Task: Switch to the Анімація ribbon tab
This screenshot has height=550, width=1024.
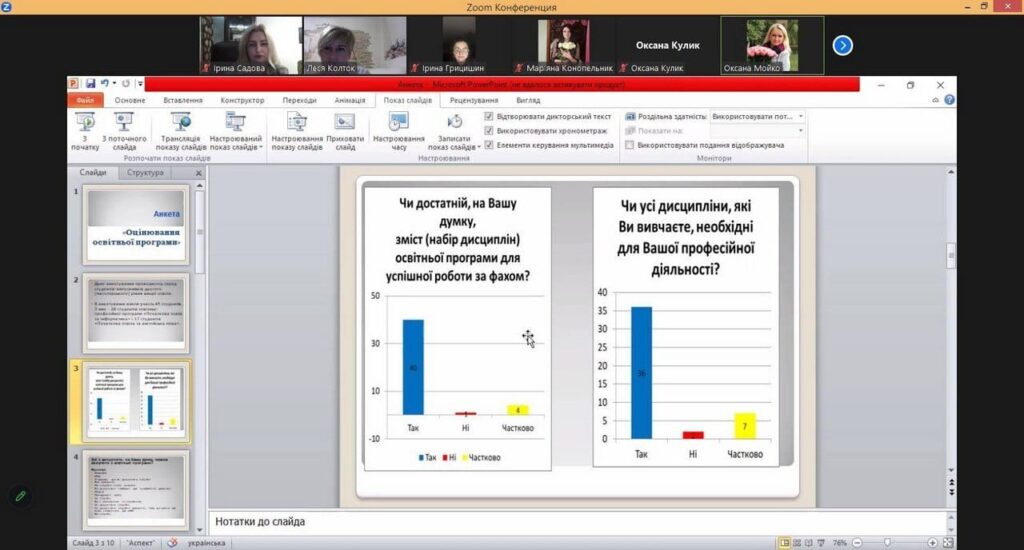Action: pyautogui.click(x=350, y=100)
